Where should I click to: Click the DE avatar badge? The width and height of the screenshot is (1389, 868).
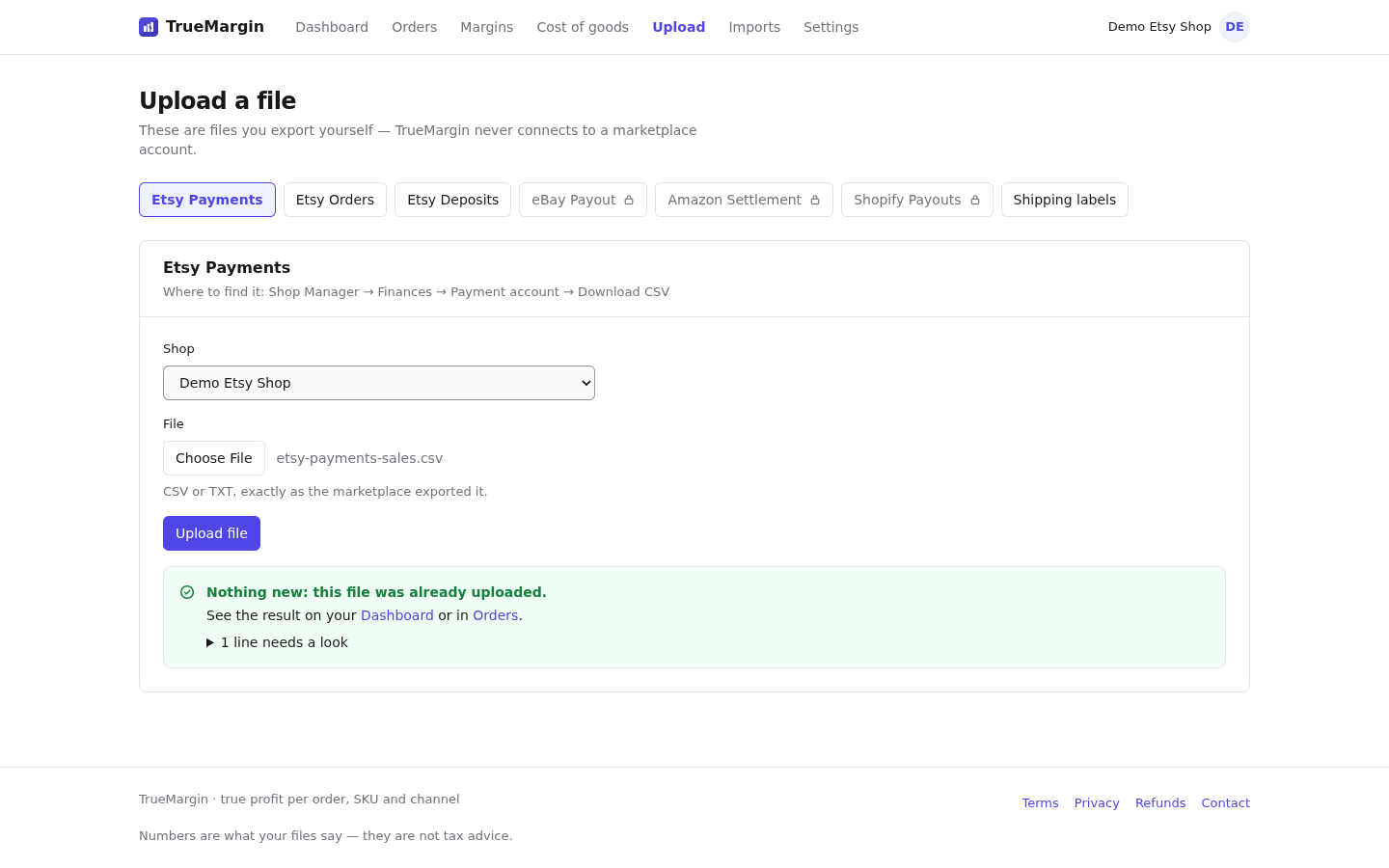(1235, 27)
